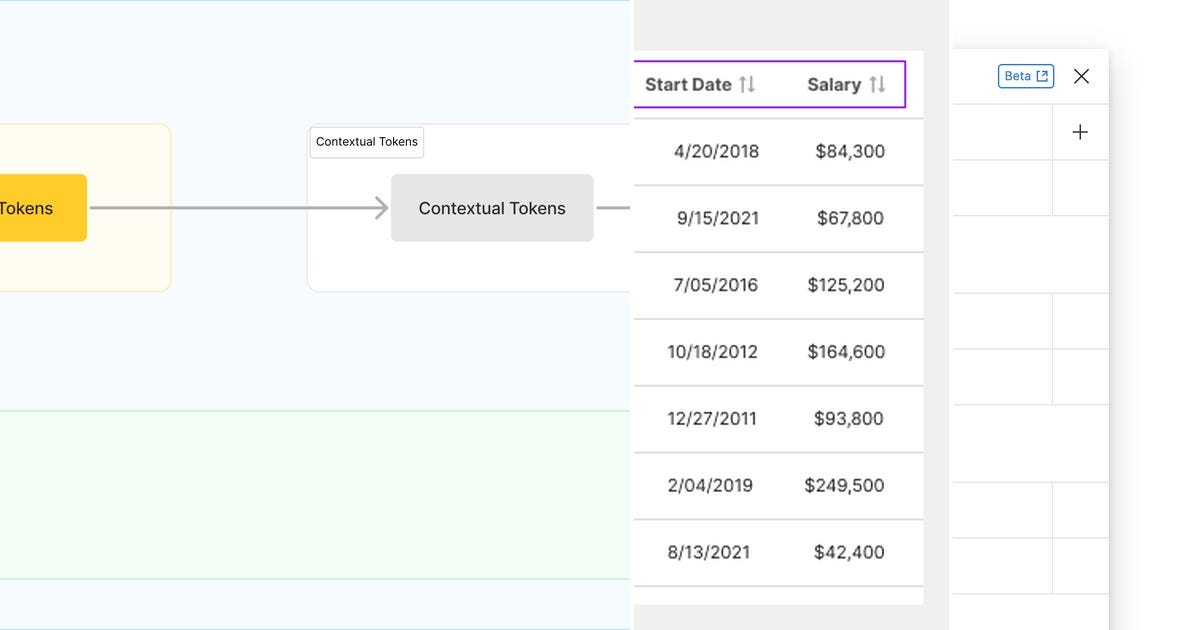
Task: Select the $84,300 salary cell
Action: tap(850, 152)
